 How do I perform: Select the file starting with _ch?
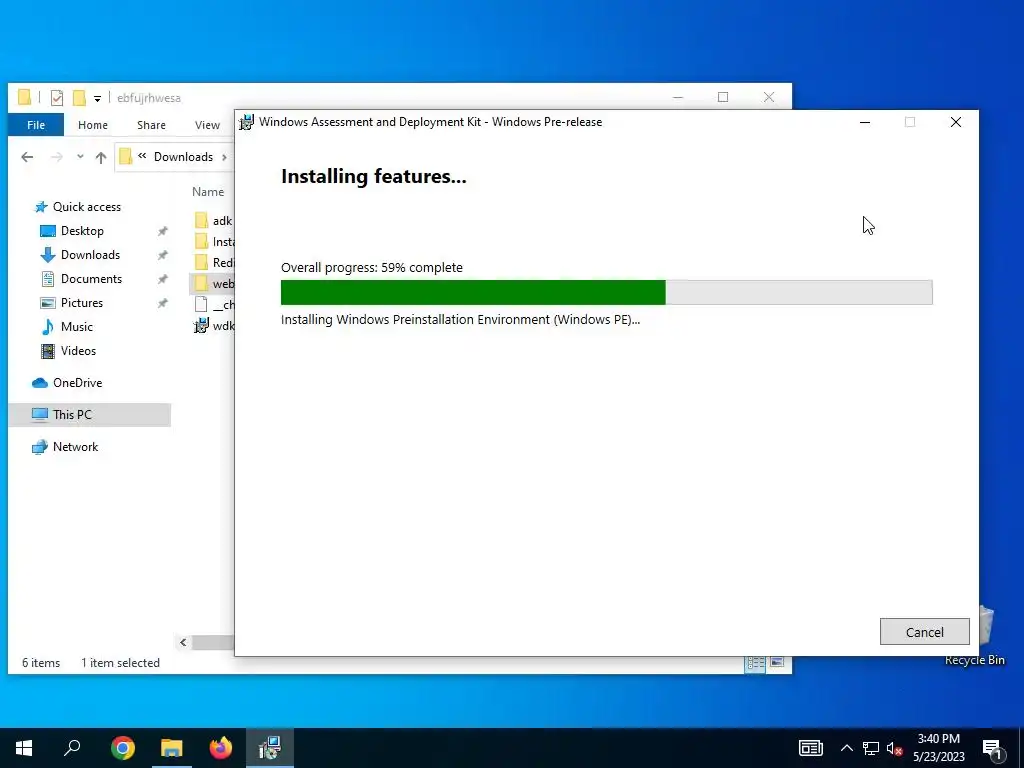(x=214, y=304)
